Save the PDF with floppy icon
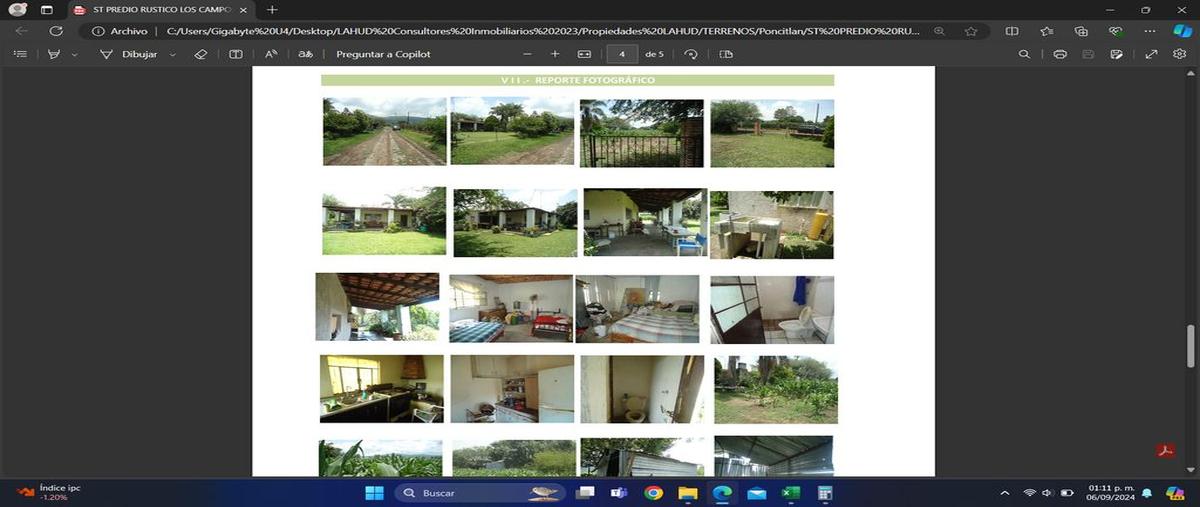Image resolution: width=1200 pixels, height=507 pixels. point(1088,54)
